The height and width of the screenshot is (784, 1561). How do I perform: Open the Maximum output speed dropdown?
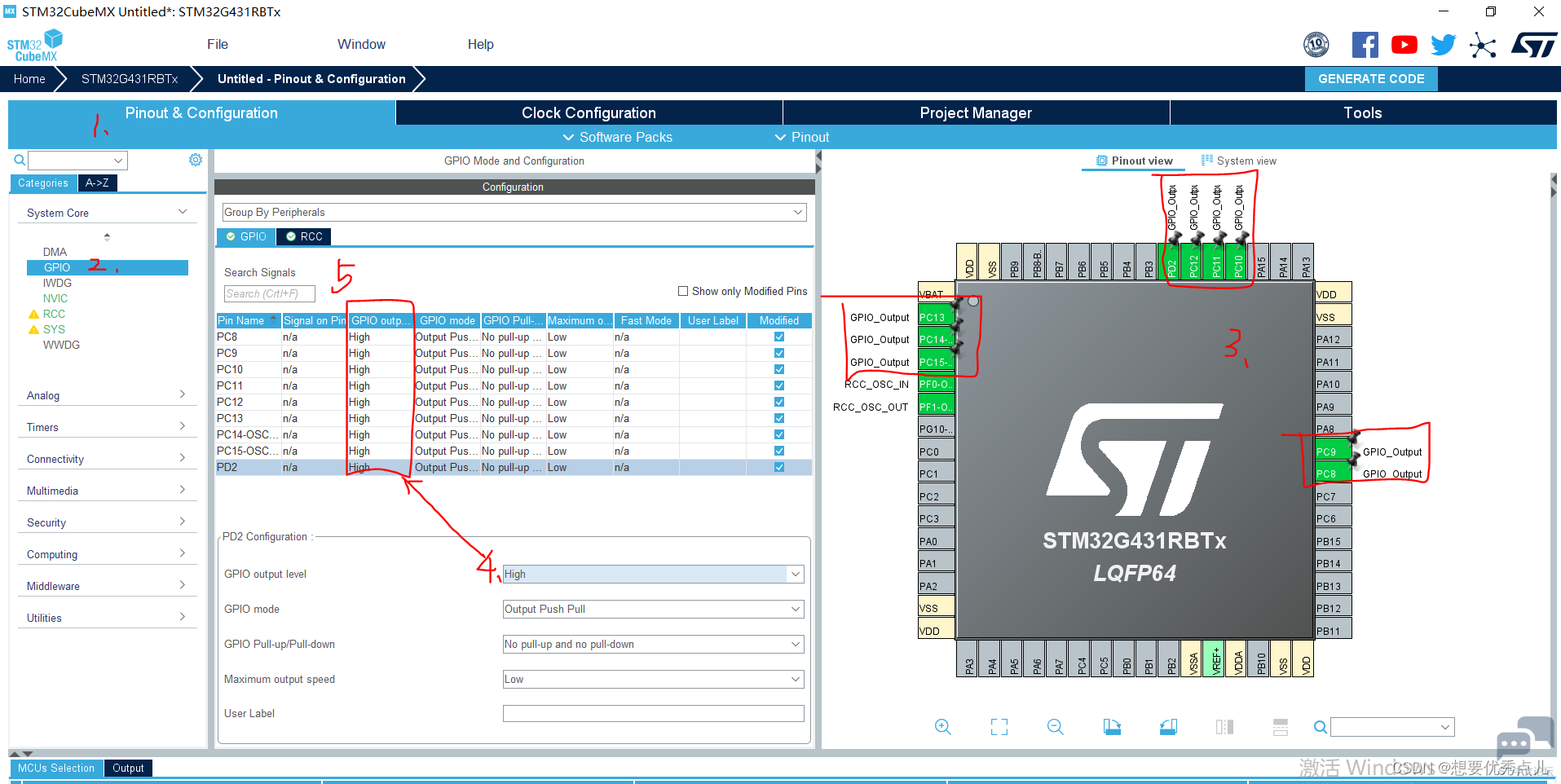pos(653,679)
